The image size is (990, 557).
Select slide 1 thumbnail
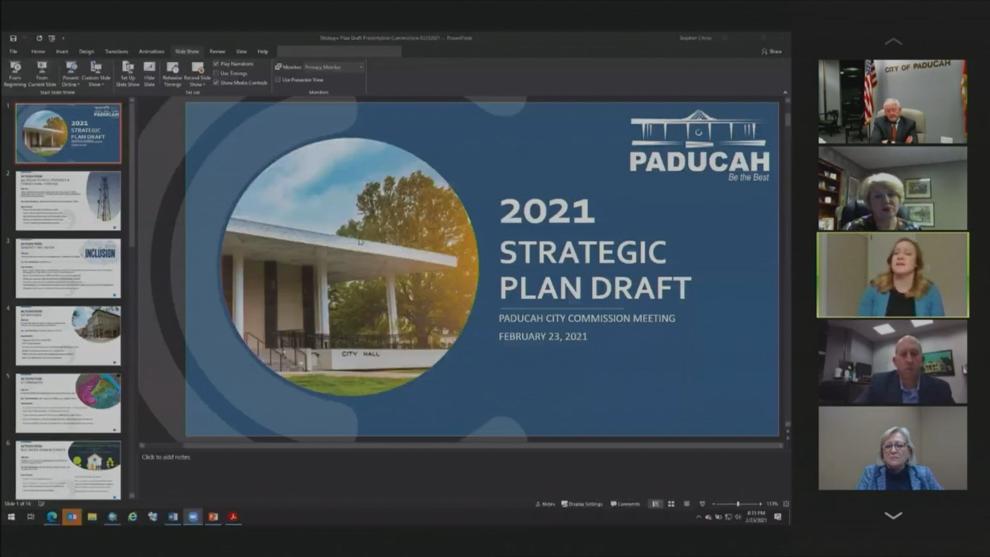68,133
